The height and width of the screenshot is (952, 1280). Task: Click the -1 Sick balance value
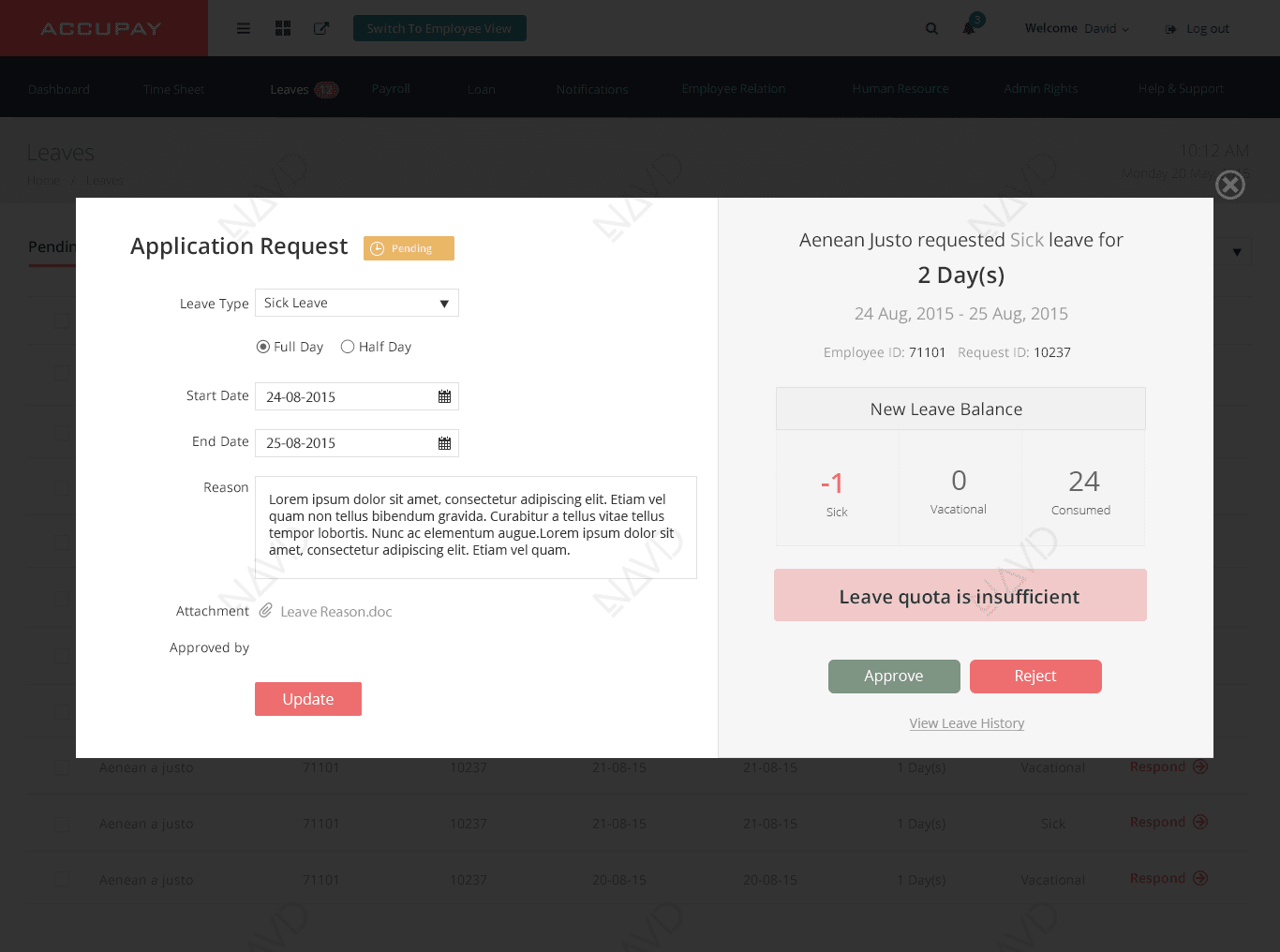coord(832,483)
